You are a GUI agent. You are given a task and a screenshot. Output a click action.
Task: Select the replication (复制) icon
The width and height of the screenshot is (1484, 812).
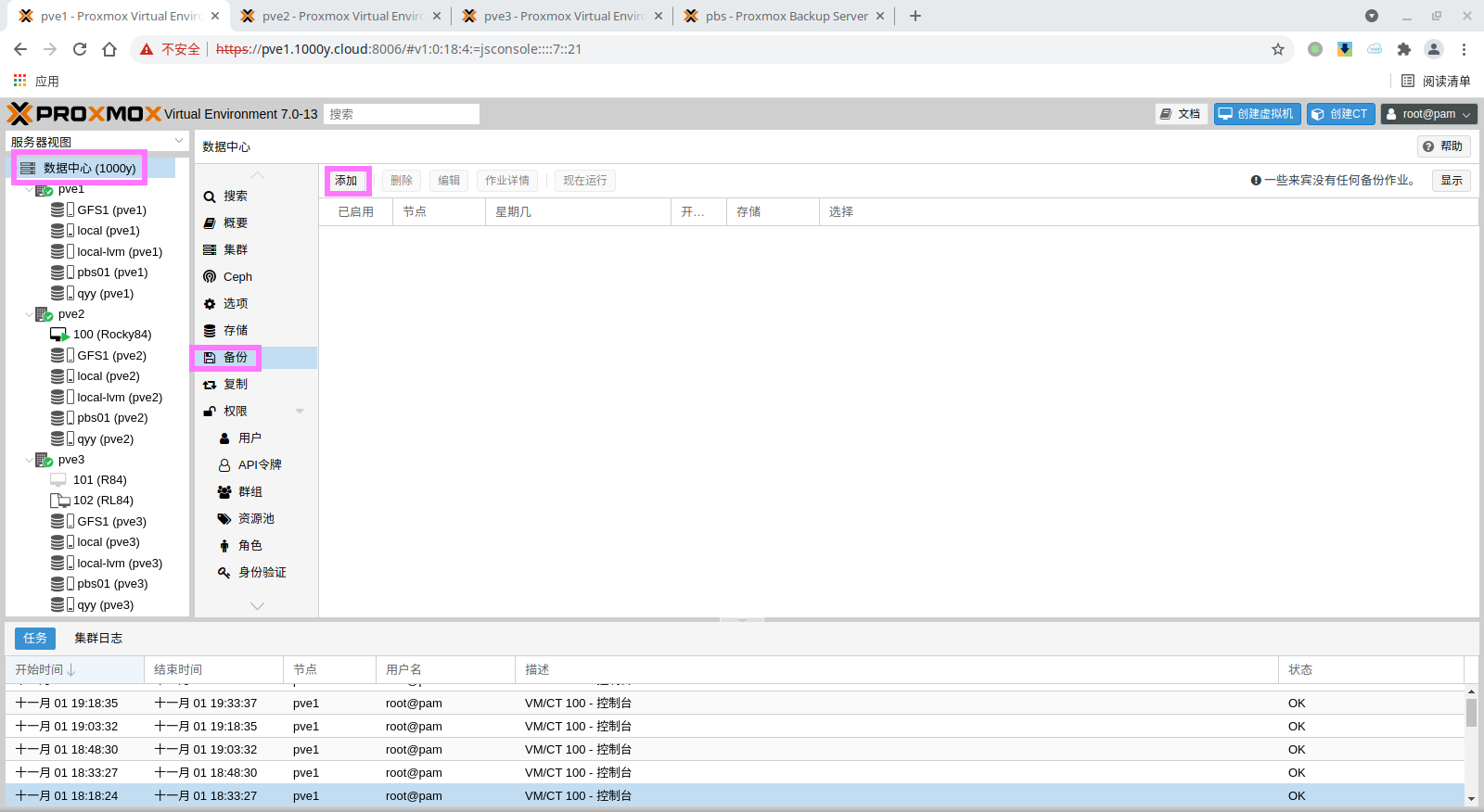tap(210, 384)
